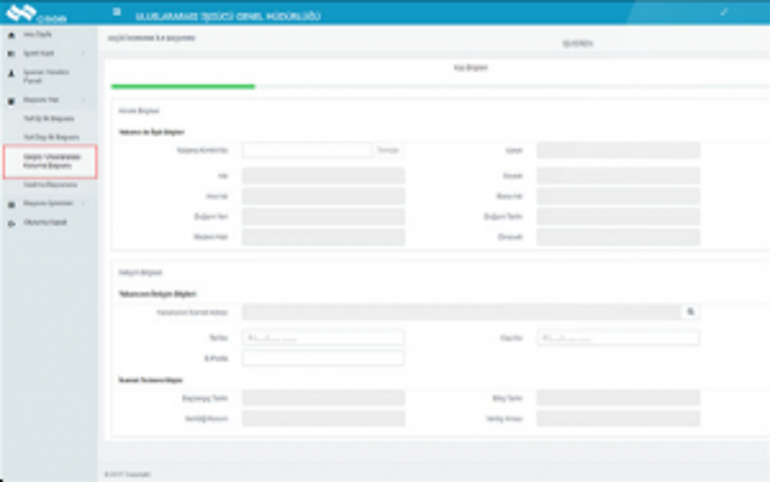Click the Başvuru İşlemleri sidebar icon
This screenshot has width=770, height=482.
[11, 203]
